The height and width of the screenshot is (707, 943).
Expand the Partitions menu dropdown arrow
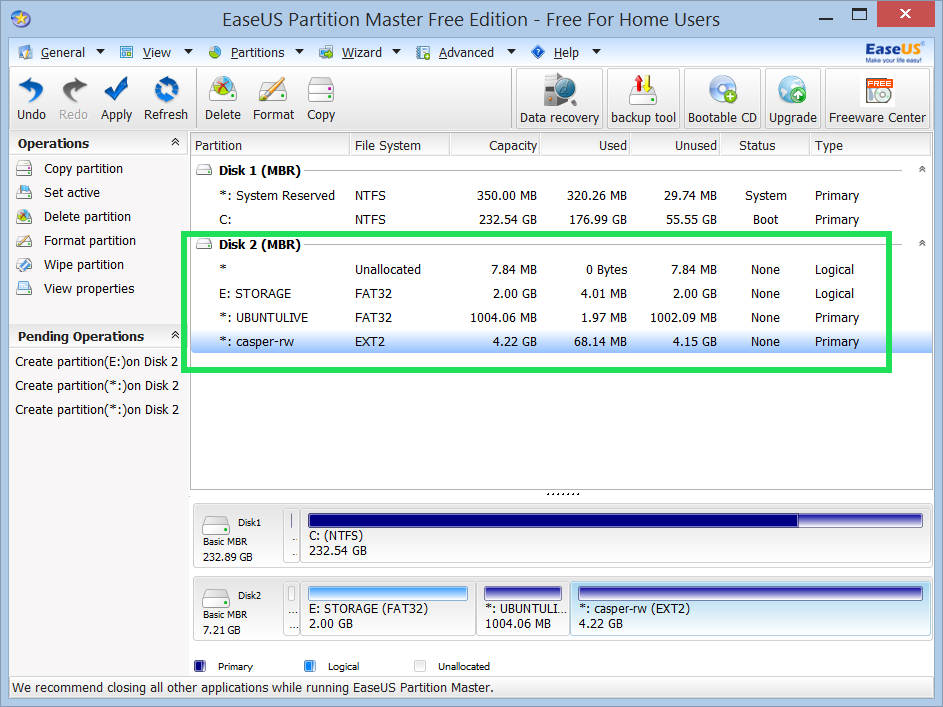pyautogui.click(x=299, y=52)
